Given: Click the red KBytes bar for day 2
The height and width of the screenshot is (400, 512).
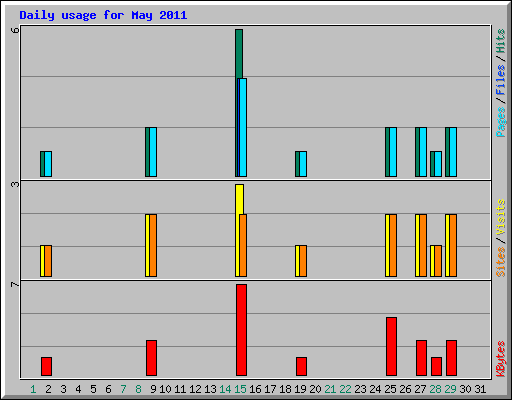Looking at the screenshot, I should point(46,366).
